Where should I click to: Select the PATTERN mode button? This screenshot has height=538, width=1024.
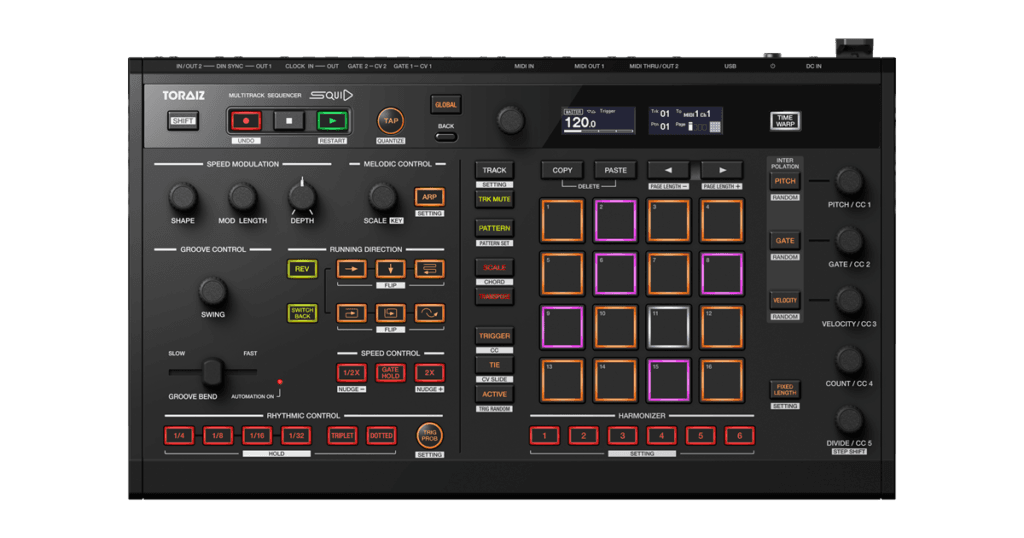(494, 229)
